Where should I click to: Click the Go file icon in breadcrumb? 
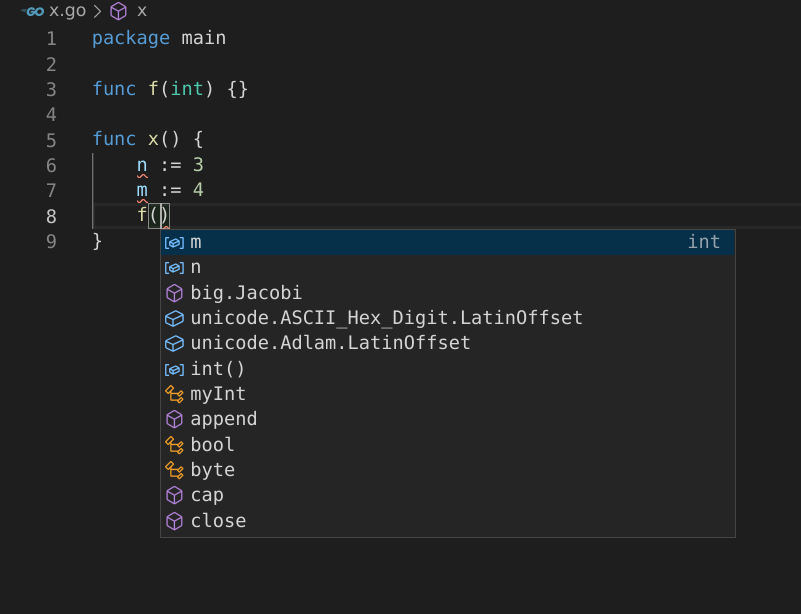pos(32,11)
